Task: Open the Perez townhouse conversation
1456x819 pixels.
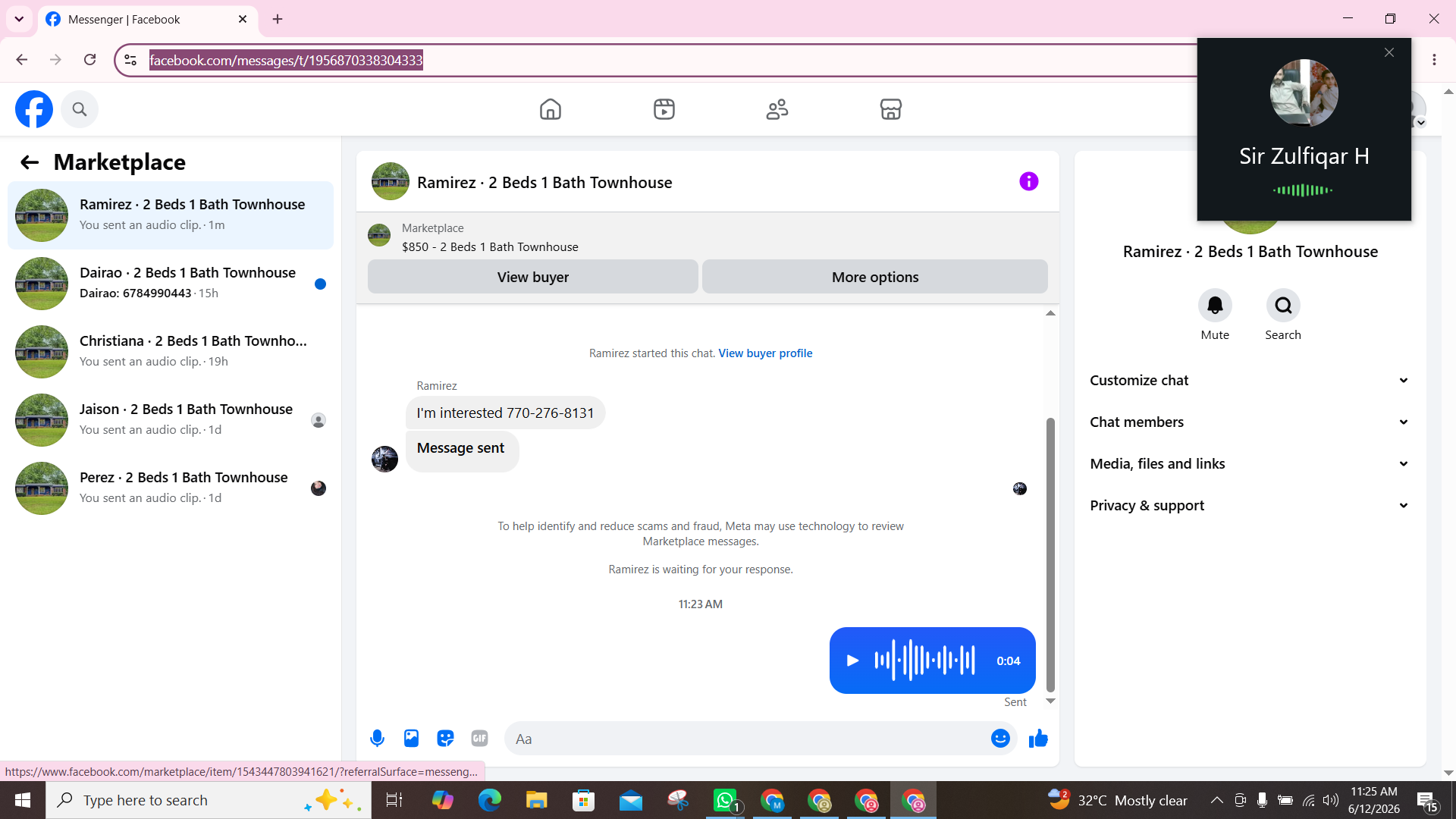Action: (171, 488)
